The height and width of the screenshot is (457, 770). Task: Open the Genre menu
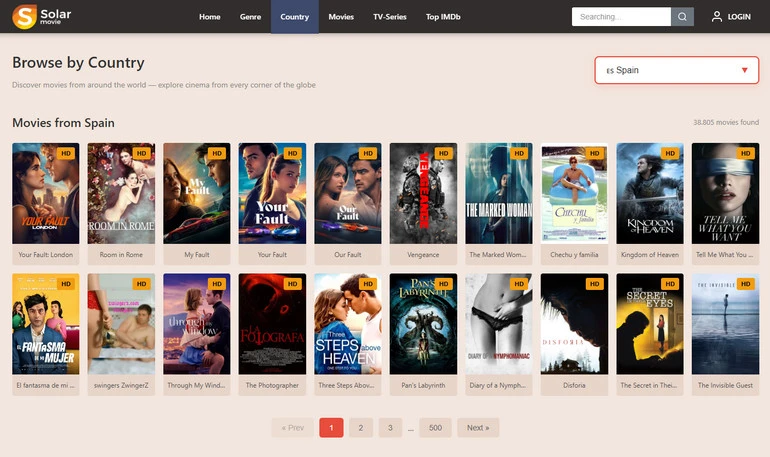(x=250, y=17)
